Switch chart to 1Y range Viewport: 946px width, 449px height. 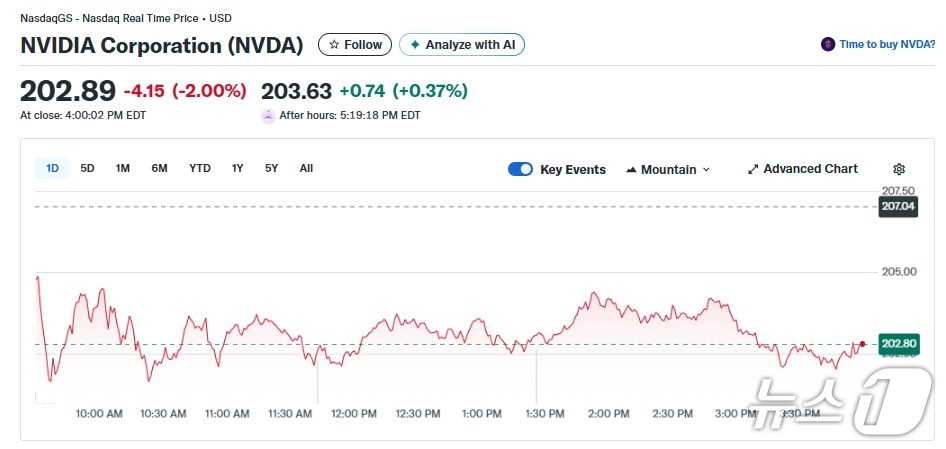click(237, 168)
